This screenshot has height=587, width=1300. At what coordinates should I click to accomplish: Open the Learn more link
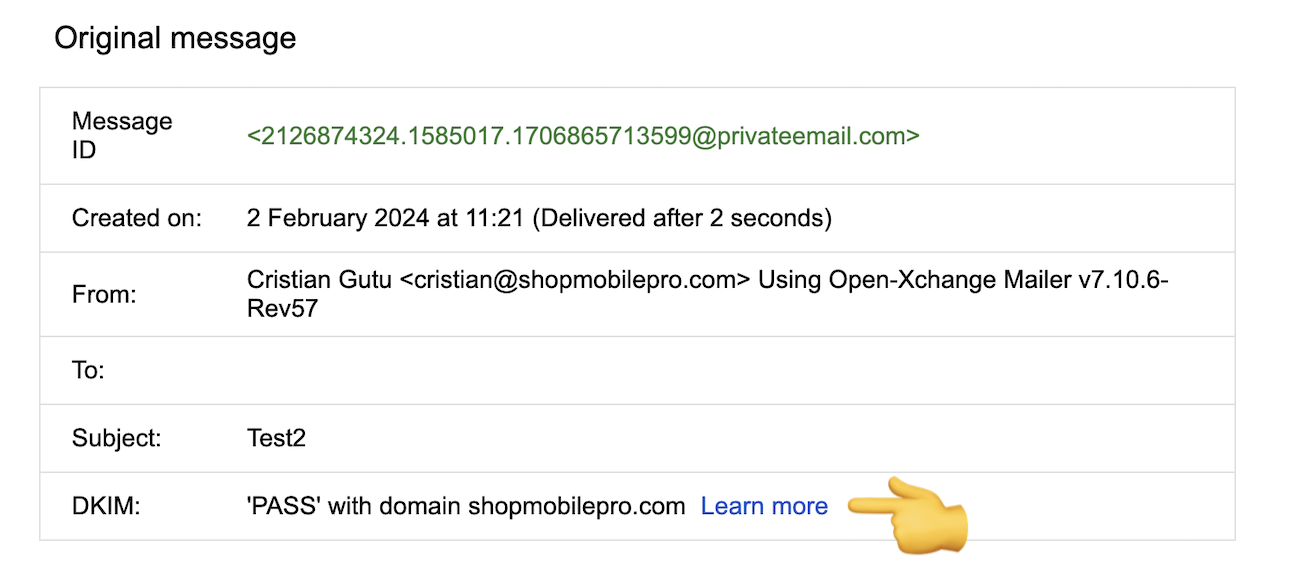[x=764, y=506]
